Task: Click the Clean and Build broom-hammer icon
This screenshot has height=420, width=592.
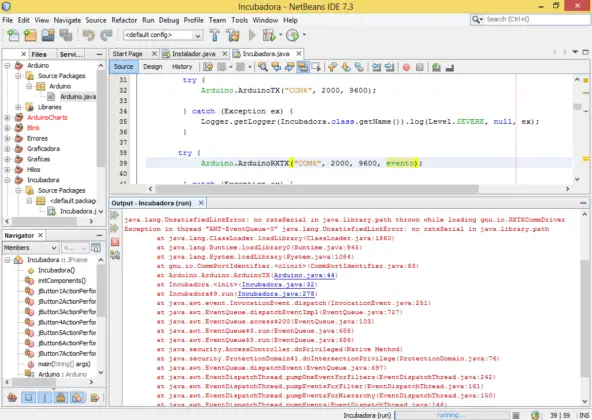Action: coord(233,35)
